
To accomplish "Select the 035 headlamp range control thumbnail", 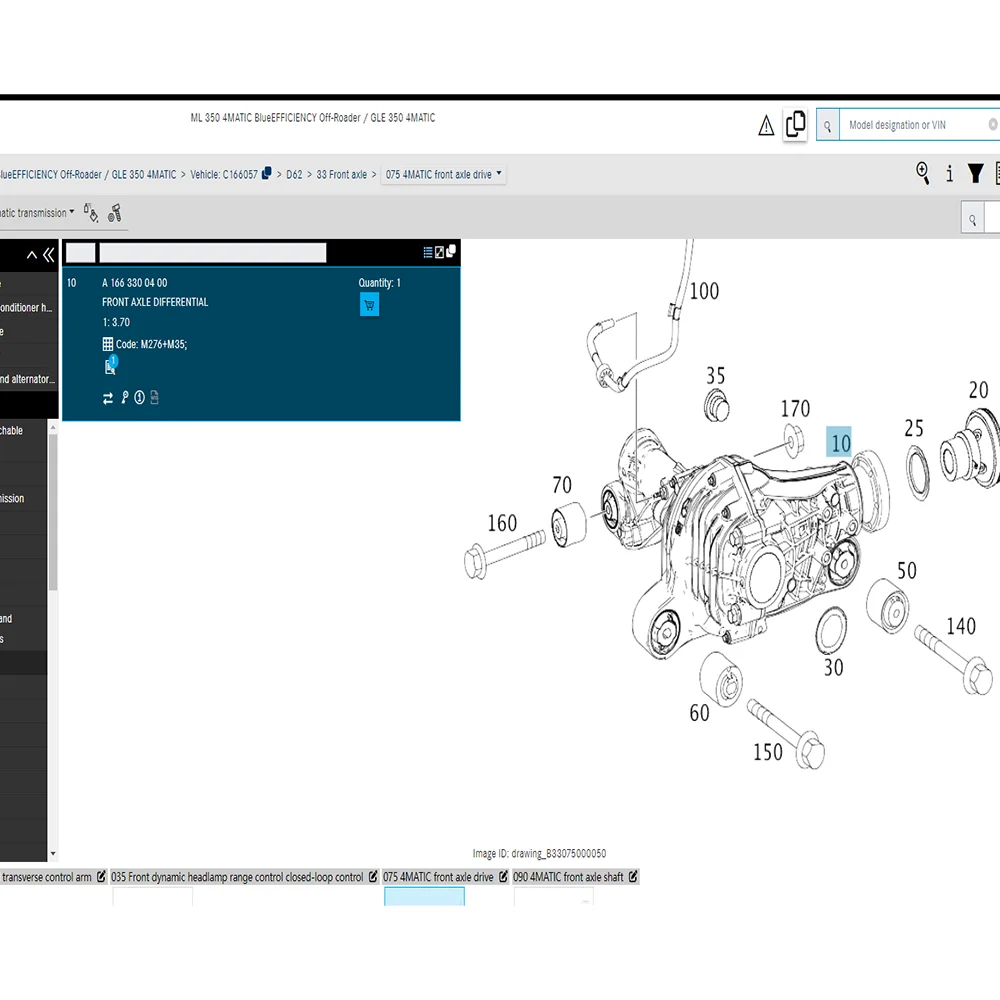I will [152, 896].
